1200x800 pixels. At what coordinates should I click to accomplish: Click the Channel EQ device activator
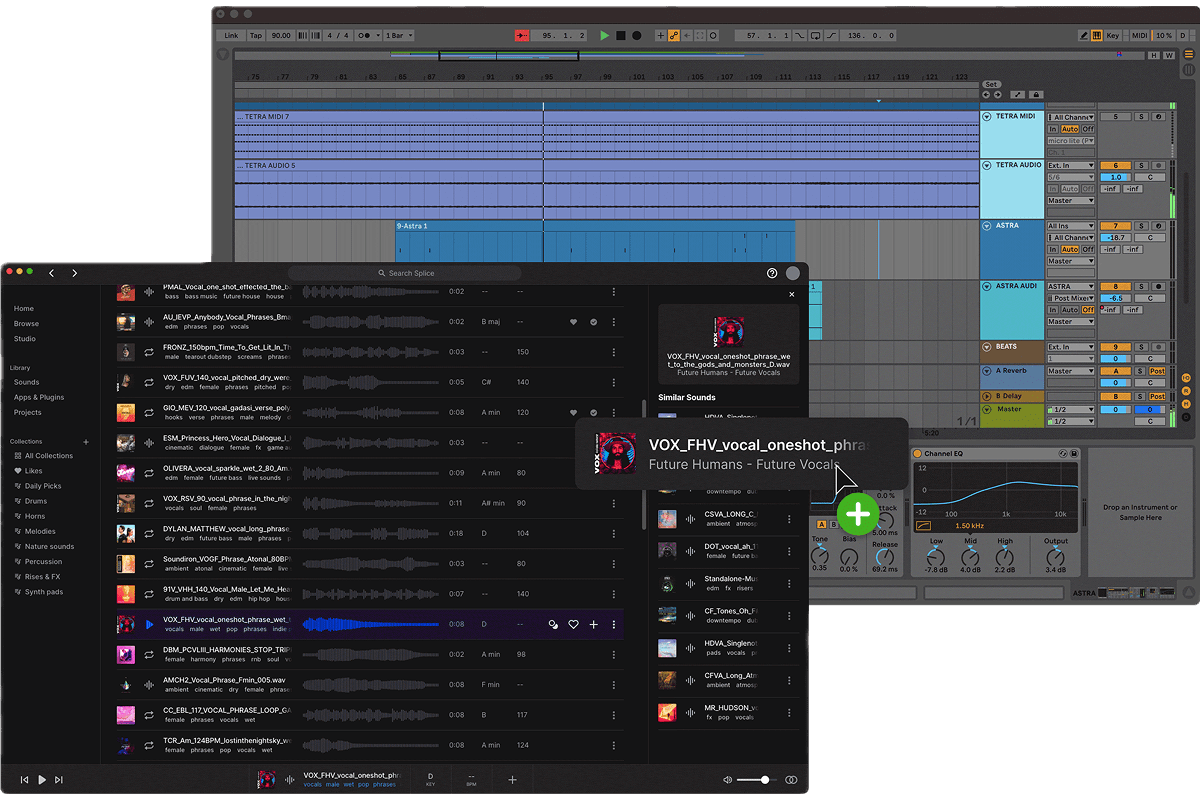coord(918,454)
